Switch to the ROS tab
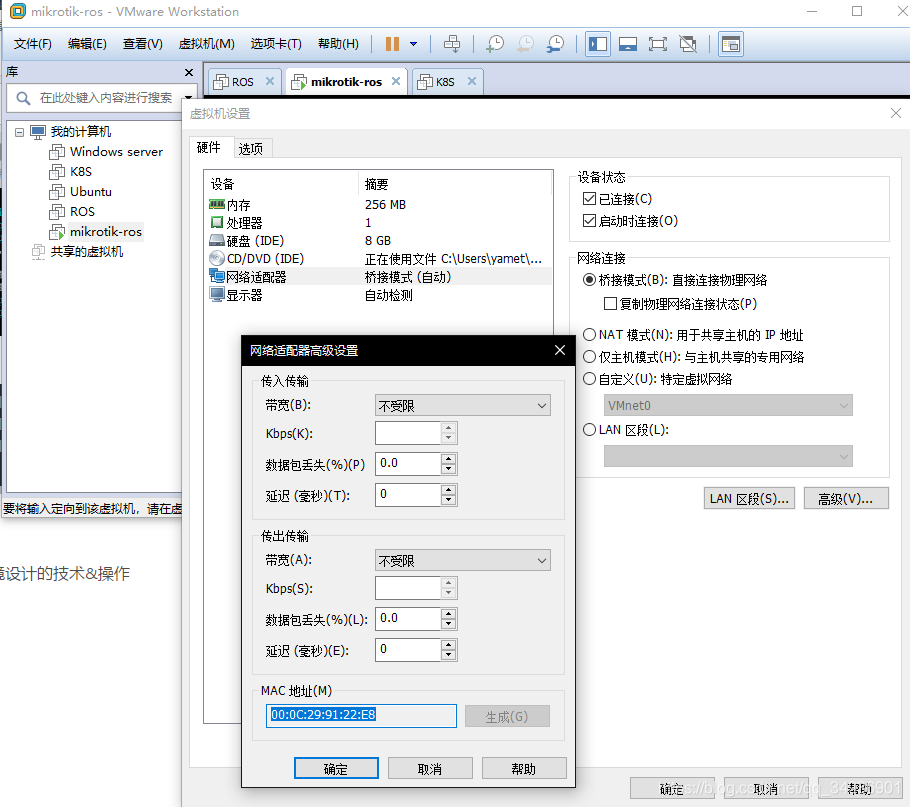The height and width of the screenshot is (807, 910). pos(242,82)
